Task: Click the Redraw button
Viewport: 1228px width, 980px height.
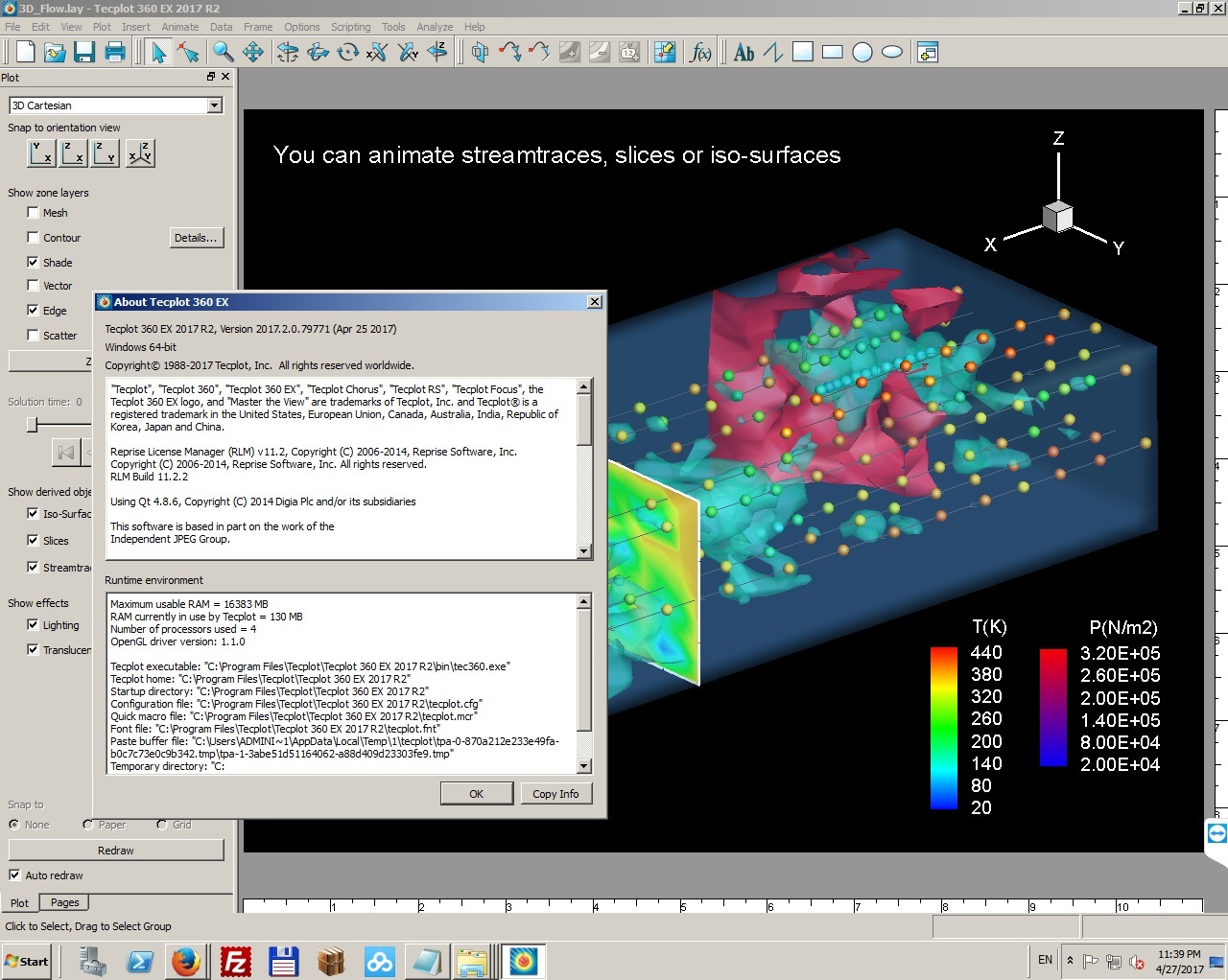Action: tap(116, 851)
